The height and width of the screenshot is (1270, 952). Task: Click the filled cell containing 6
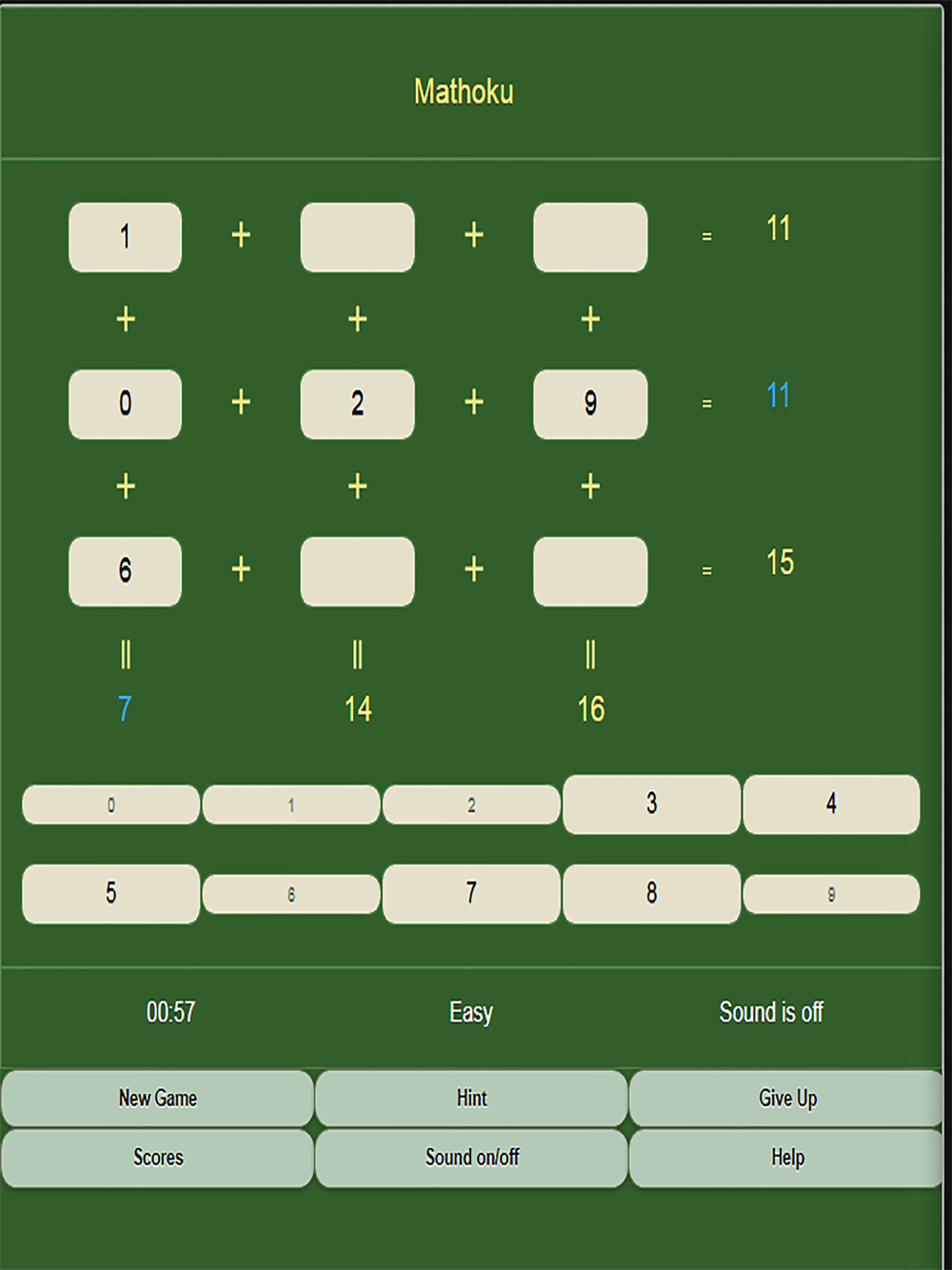pyautogui.click(x=126, y=571)
